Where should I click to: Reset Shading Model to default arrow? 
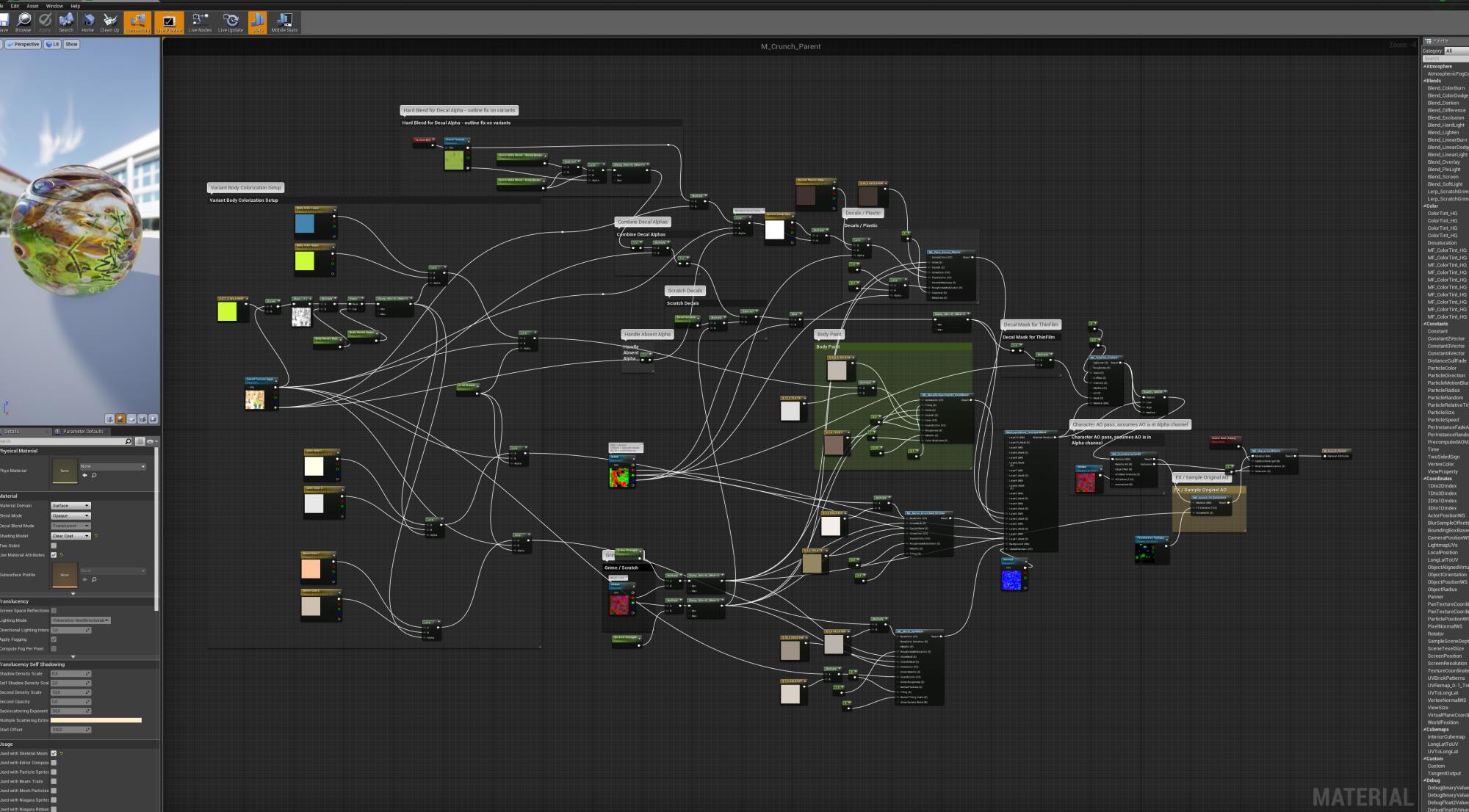pyautogui.click(x=95, y=536)
